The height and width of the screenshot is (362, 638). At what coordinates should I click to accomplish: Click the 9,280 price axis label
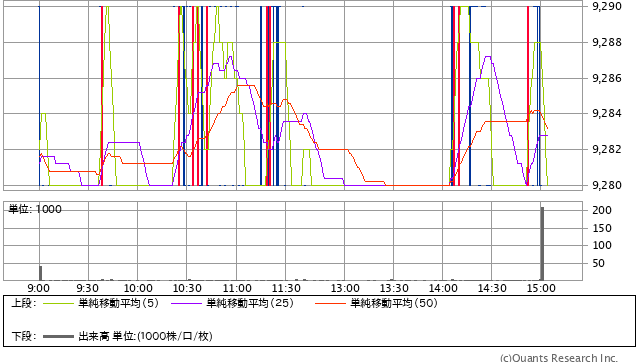[607, 185]
